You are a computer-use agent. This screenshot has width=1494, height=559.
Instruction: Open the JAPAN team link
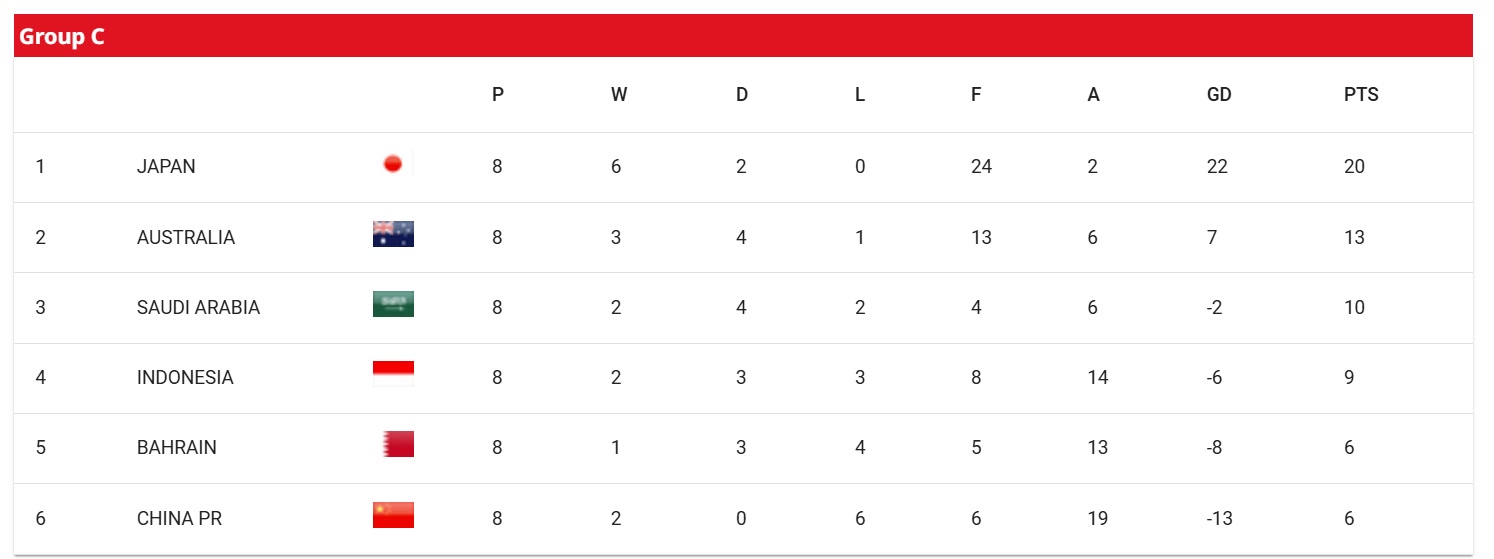(x=166, y=167)
